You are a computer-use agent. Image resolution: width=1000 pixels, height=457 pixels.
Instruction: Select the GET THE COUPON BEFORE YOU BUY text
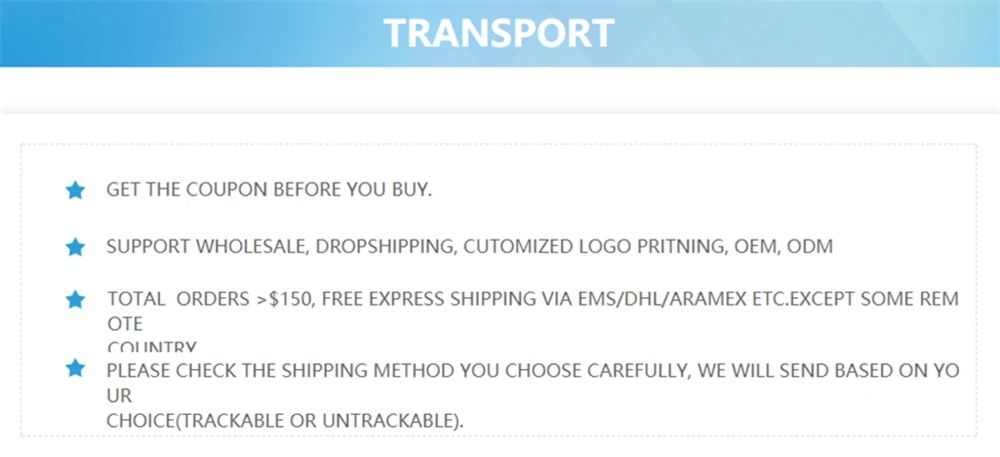point(269,190)
